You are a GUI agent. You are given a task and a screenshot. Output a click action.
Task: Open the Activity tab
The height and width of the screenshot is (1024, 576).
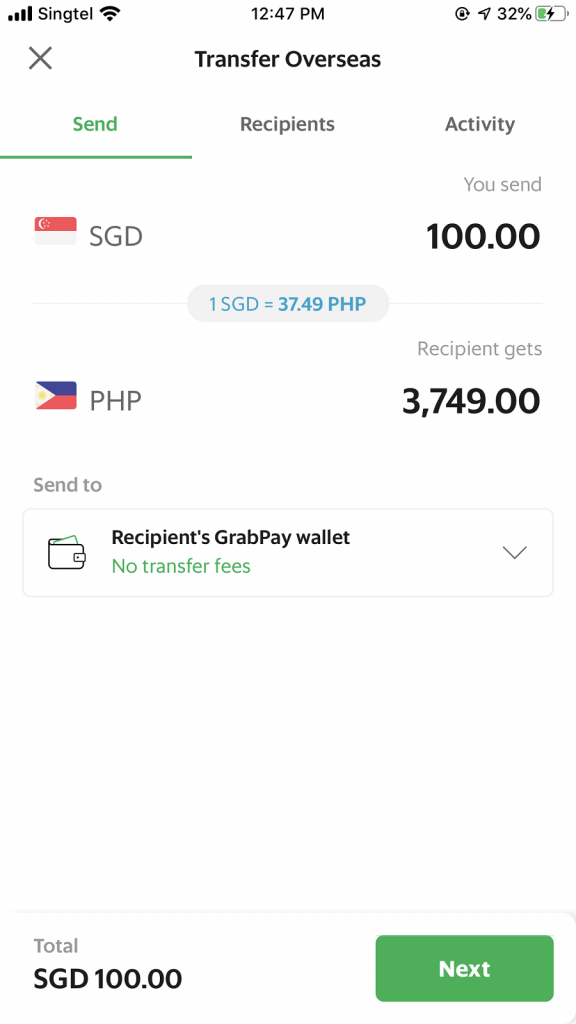point(480,124)
